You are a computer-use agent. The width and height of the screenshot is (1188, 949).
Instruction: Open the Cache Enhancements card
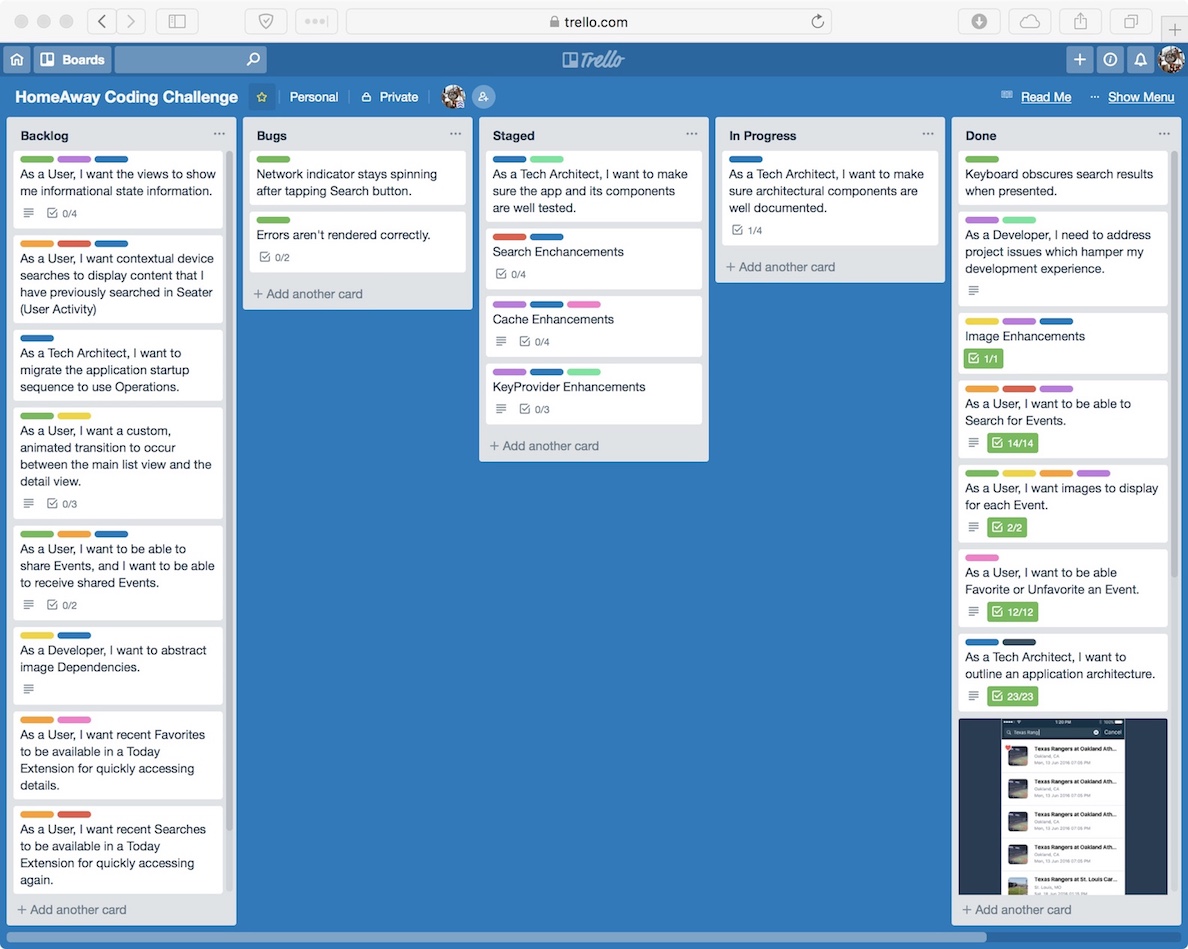[594, 326]
